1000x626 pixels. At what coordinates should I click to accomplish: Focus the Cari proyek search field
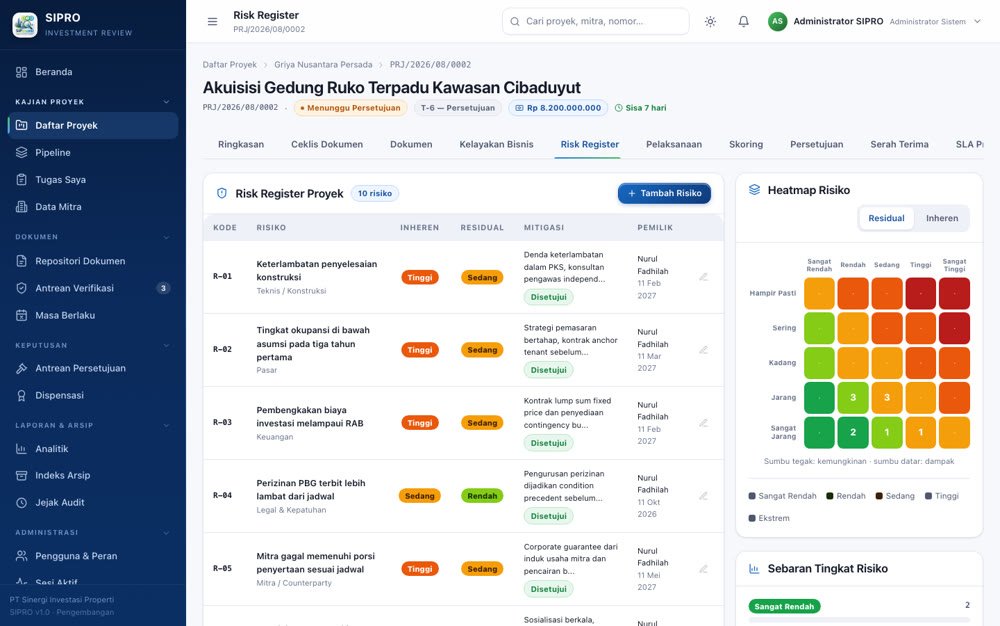pyautogui.click(x=596, y=22)
